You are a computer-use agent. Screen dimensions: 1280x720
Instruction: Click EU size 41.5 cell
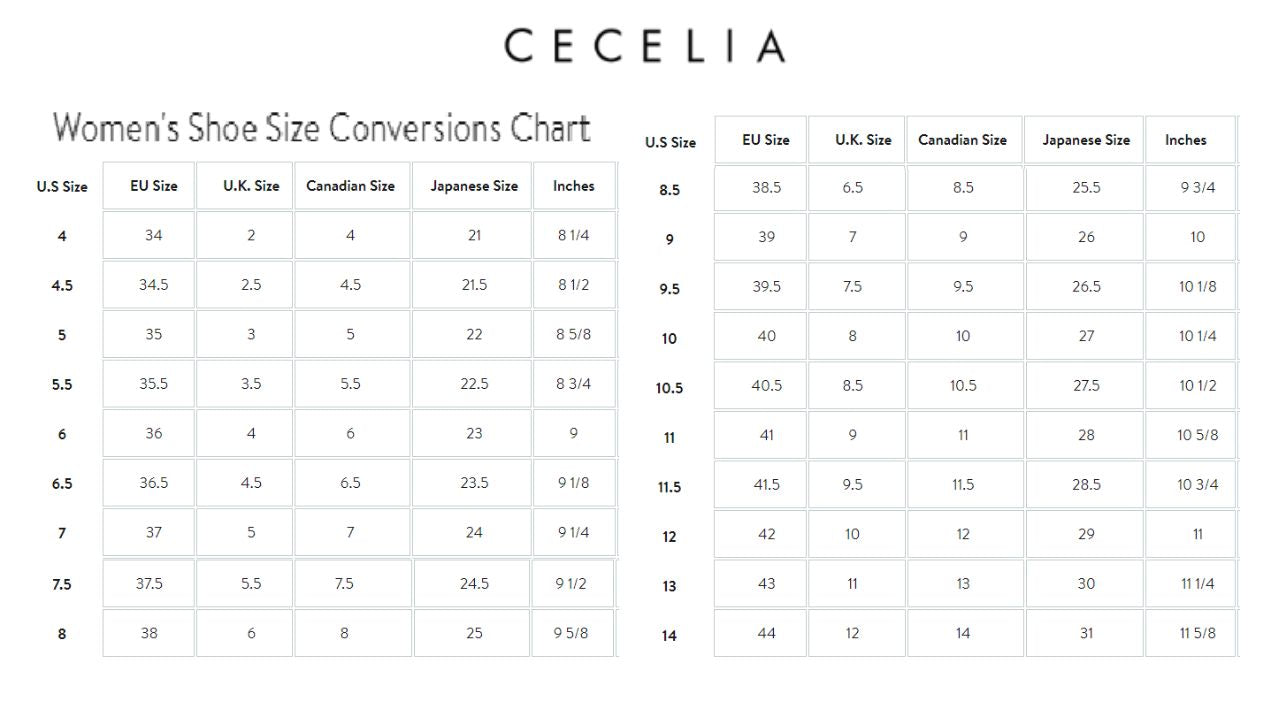[766, 485]
